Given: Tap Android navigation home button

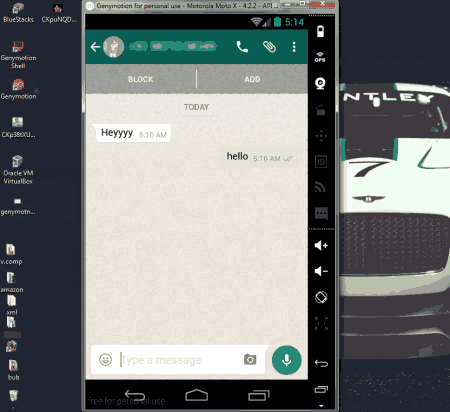Looking at the screenshot, I should coord(197,395).
